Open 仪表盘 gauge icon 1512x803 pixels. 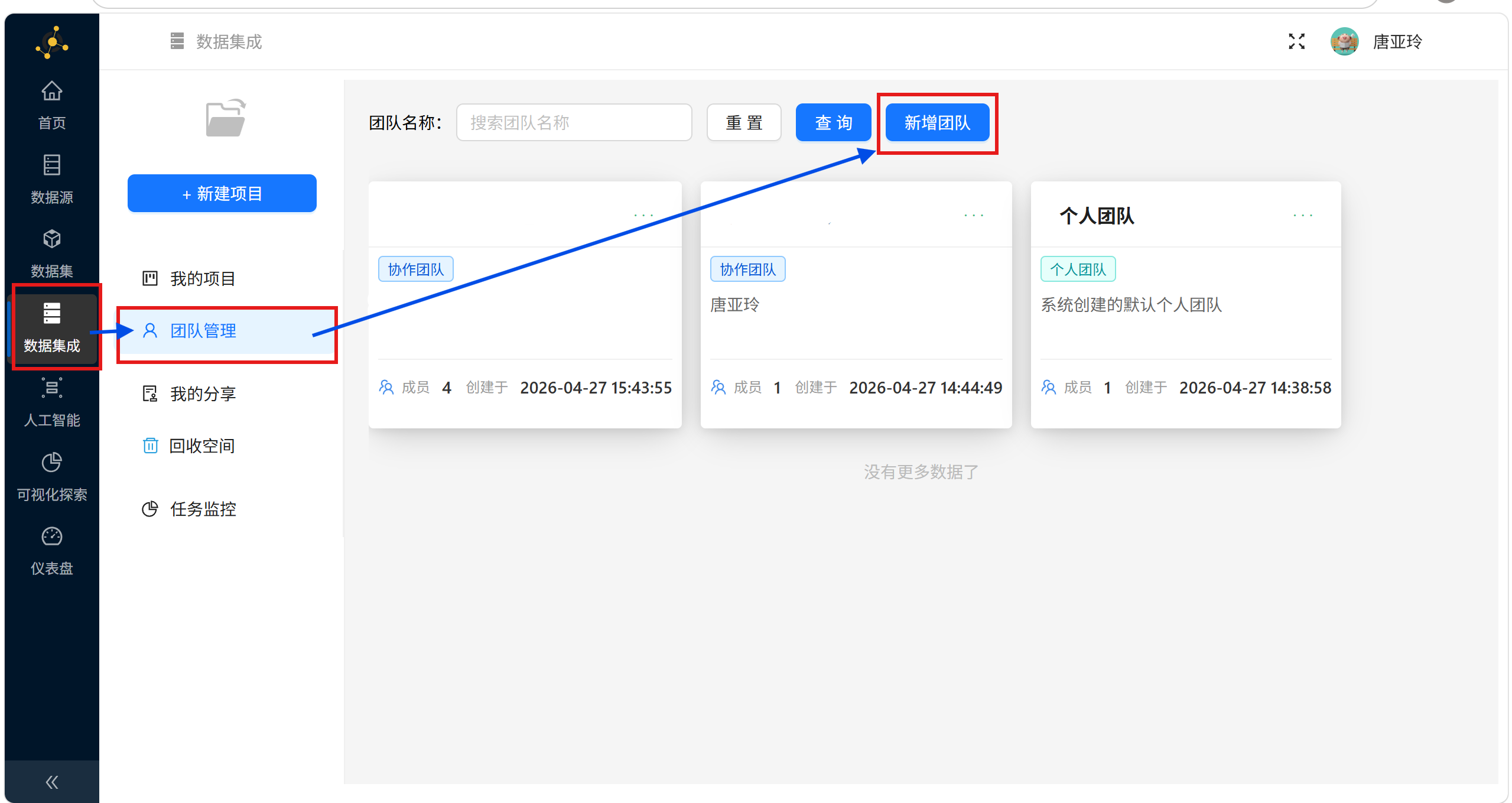[x=52, y=537]
